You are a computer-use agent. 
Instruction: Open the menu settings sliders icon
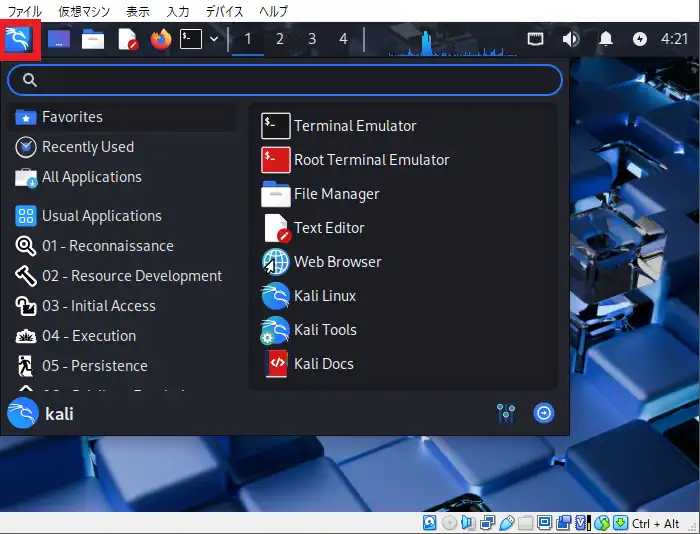[506, 413]
